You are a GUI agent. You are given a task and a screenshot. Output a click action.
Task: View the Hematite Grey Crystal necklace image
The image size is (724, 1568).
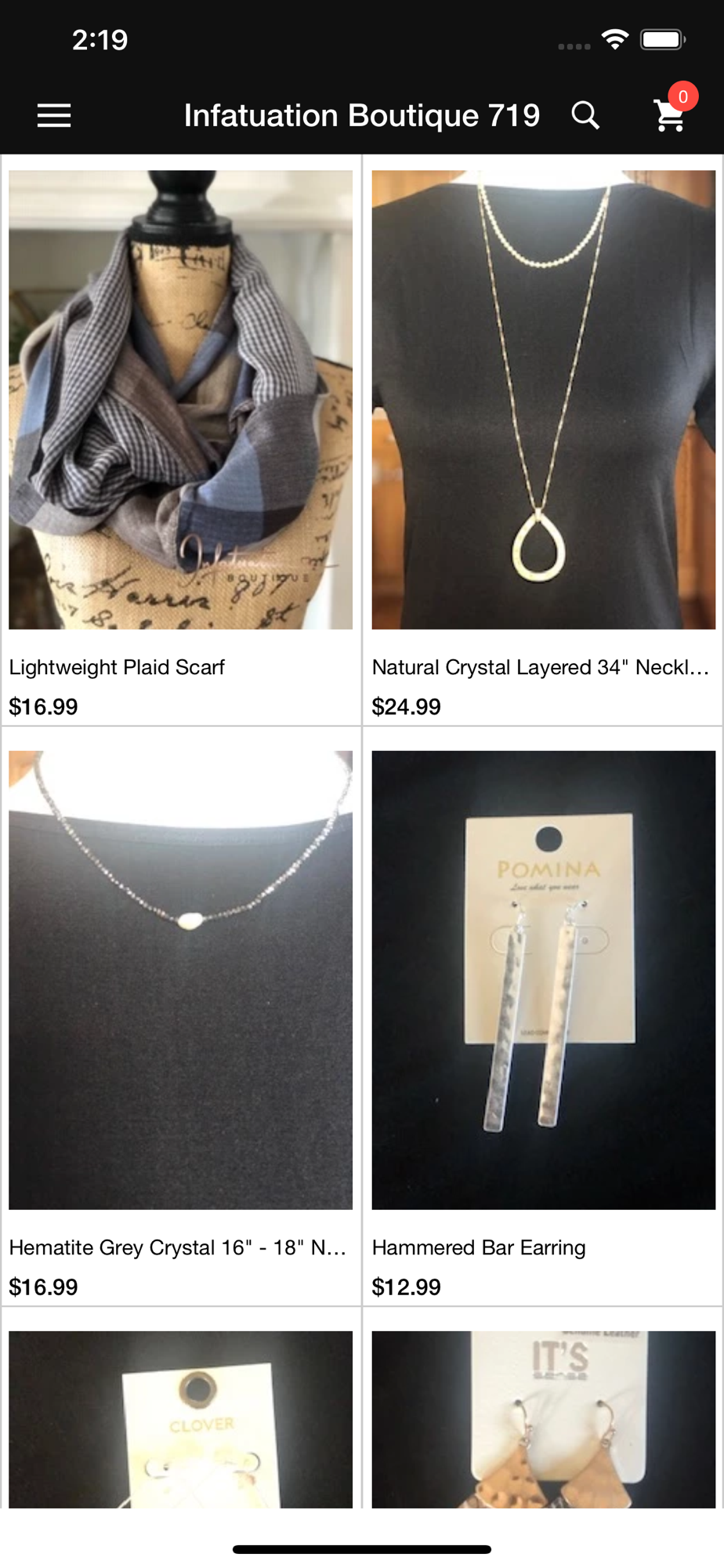tap(181, 980)
